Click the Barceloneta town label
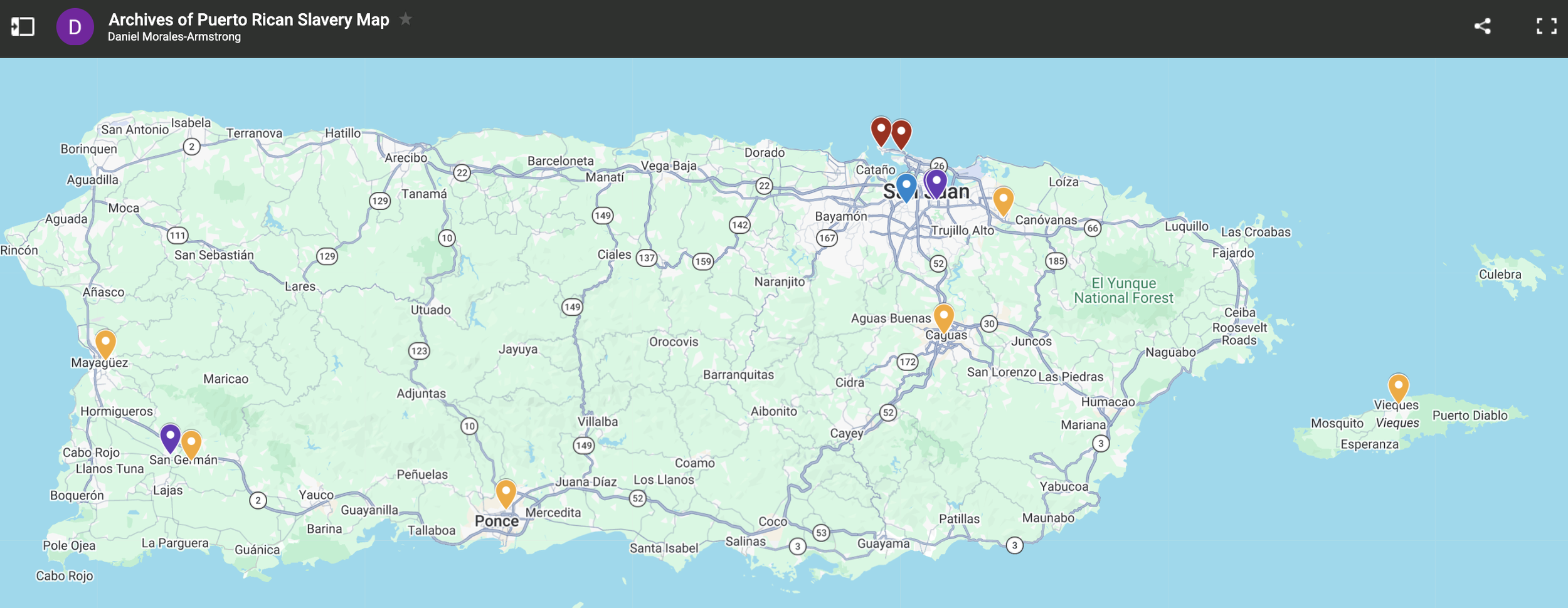This screenshot has height=608, width=1568. coord(561,161)
